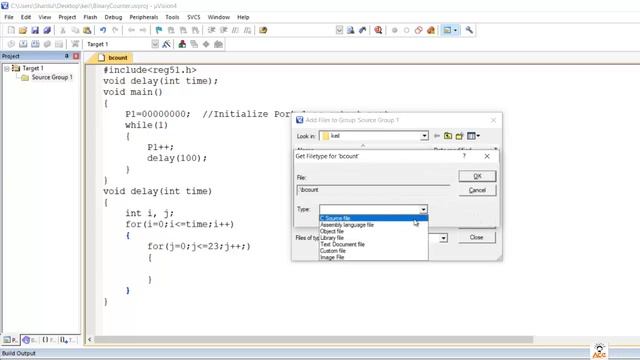Click the Redo arrow icon
The image size is (640, 360).
(115, 30)
